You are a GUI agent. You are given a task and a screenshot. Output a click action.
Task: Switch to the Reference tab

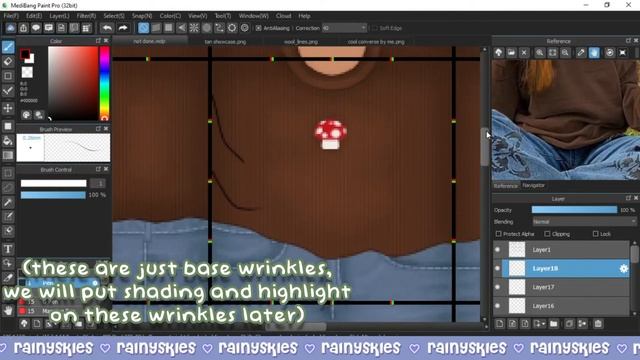click(x=506, y=186)
